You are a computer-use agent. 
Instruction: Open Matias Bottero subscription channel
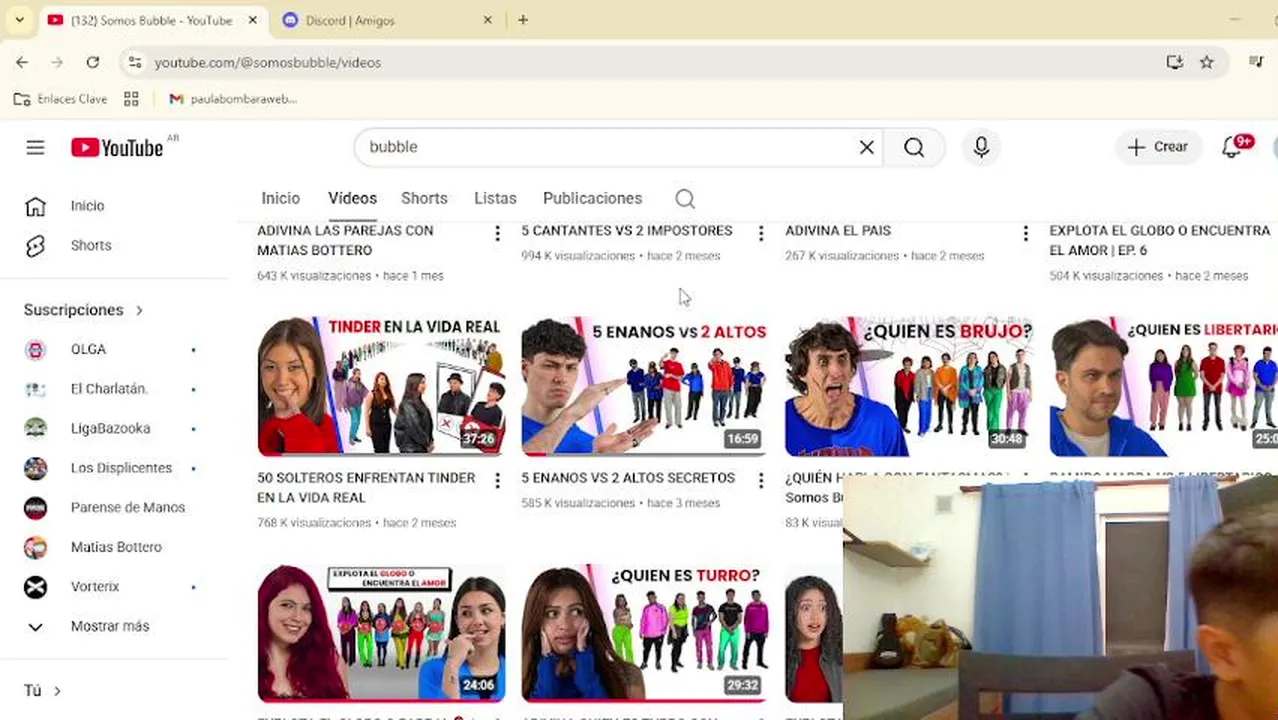[x=114, y=547]
